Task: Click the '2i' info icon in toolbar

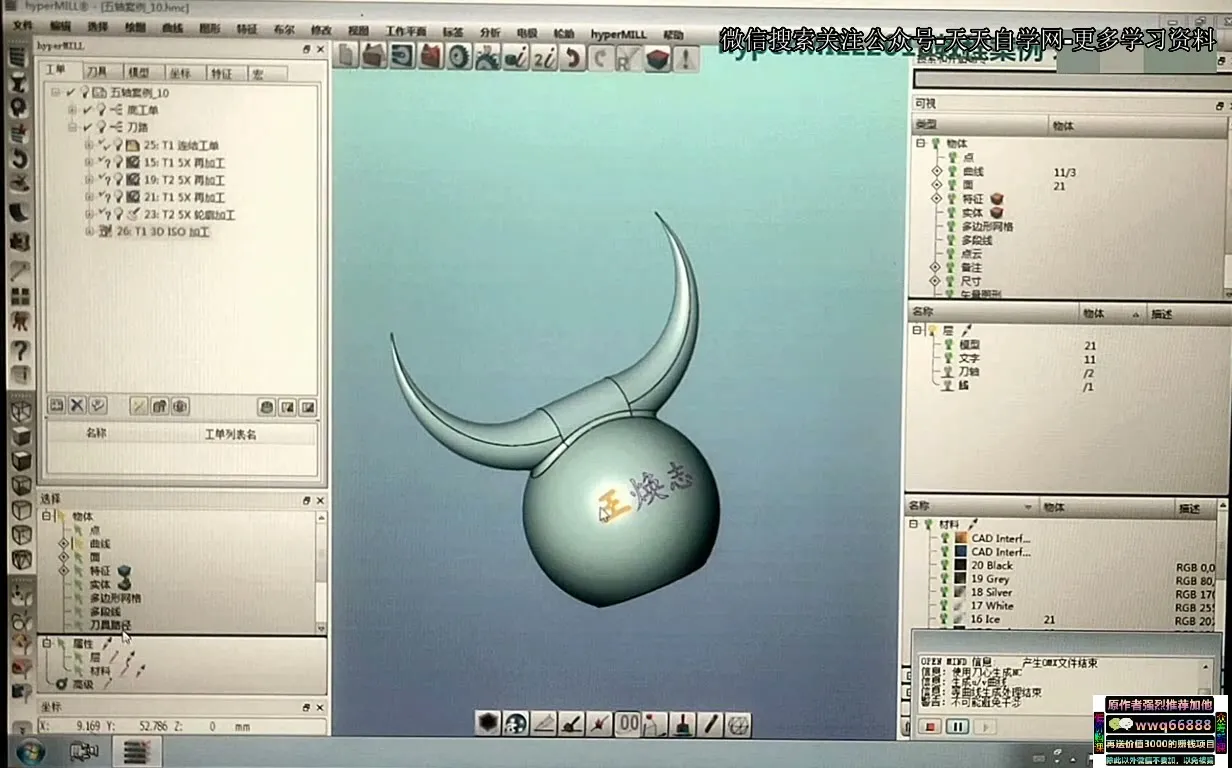Action: (544, 58)
